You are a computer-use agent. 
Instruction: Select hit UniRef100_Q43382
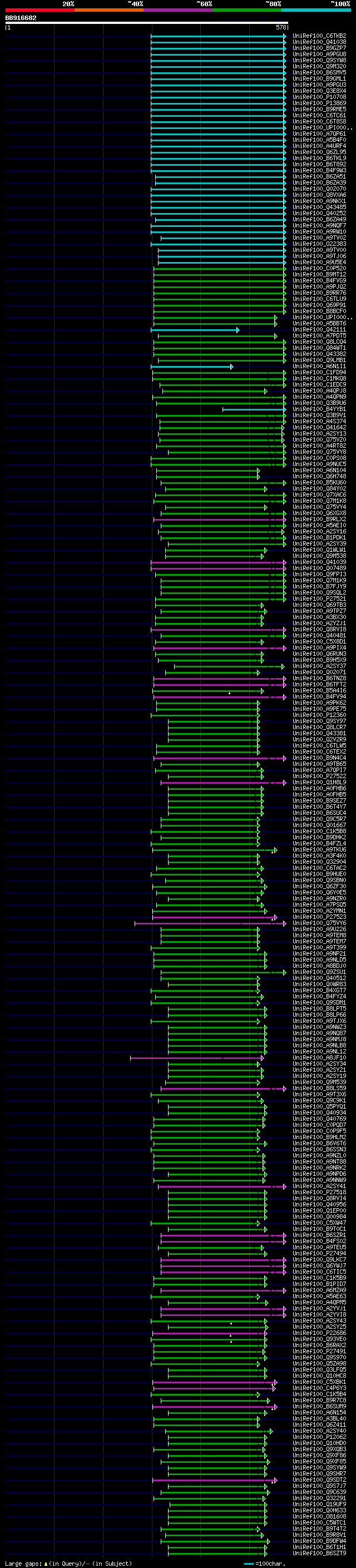(319, 354)
